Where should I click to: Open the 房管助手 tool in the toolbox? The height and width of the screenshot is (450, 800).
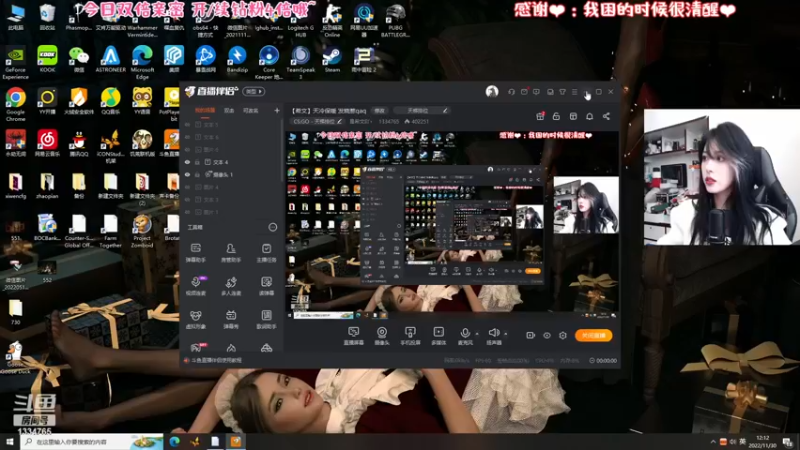point(231,253)
